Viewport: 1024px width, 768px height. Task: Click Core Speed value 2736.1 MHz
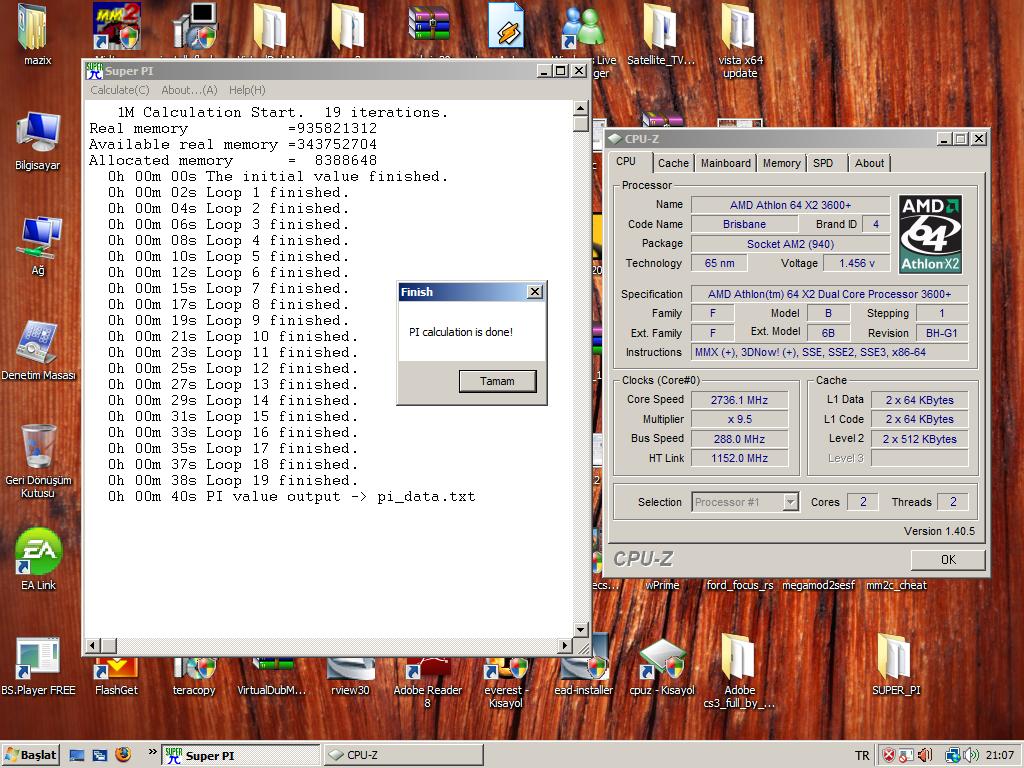739,400
